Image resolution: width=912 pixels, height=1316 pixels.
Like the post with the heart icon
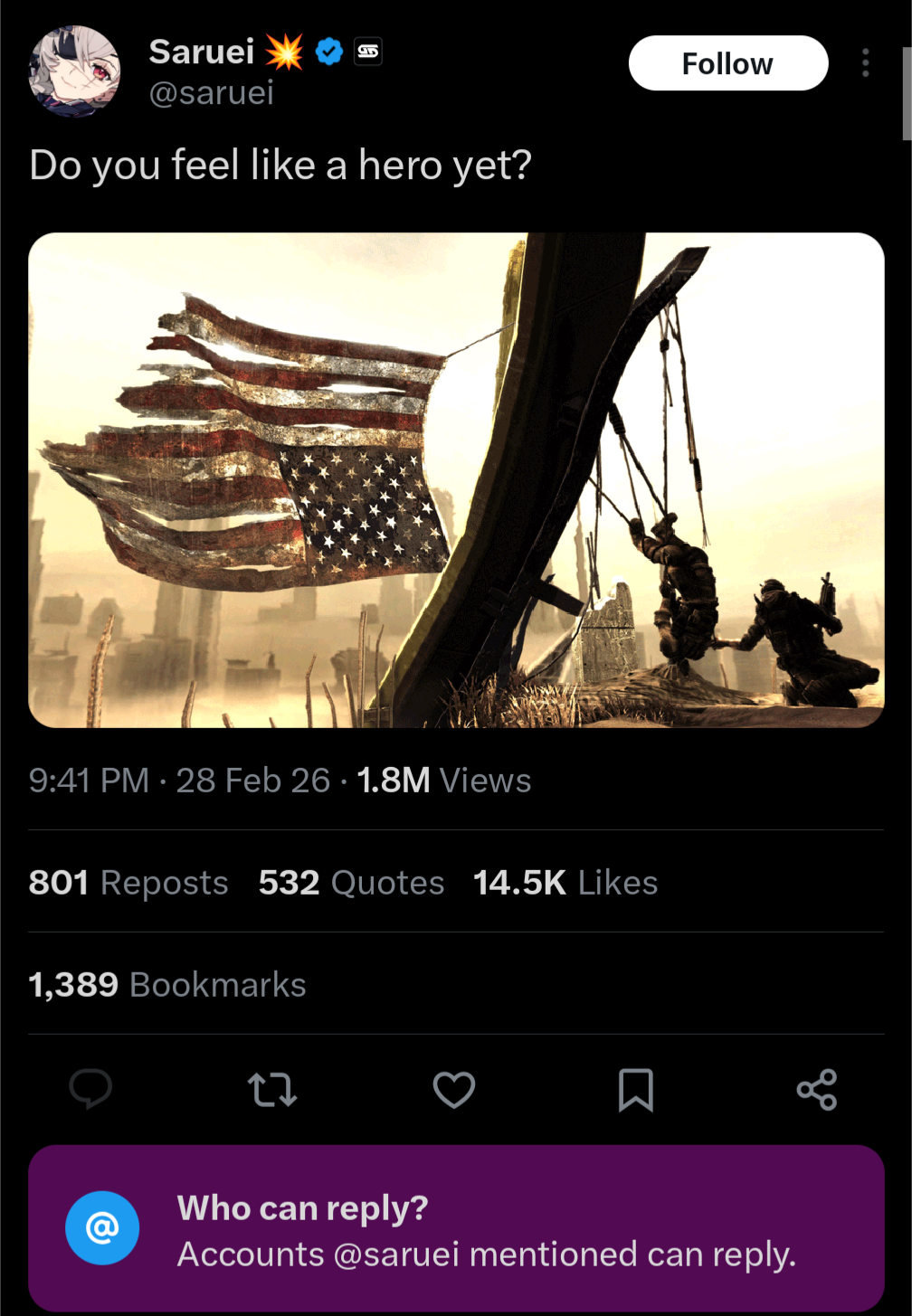454,1090
